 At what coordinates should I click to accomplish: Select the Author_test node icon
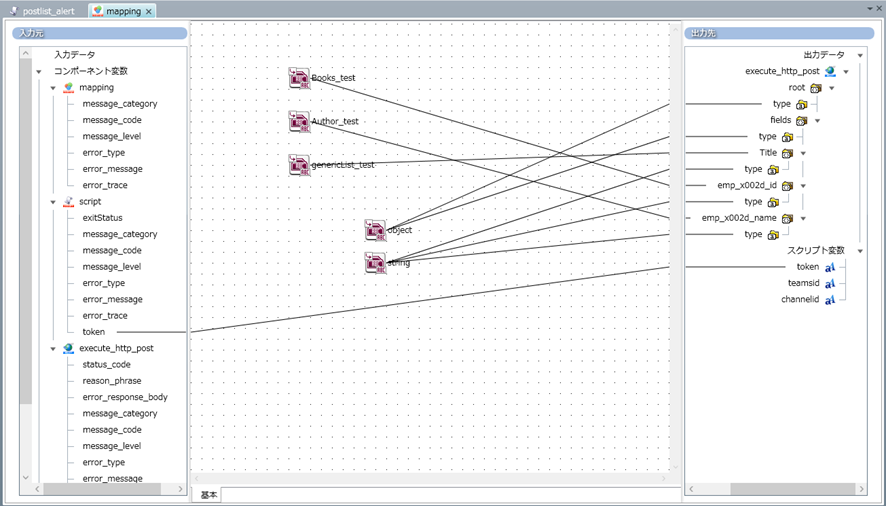point(299,122)
